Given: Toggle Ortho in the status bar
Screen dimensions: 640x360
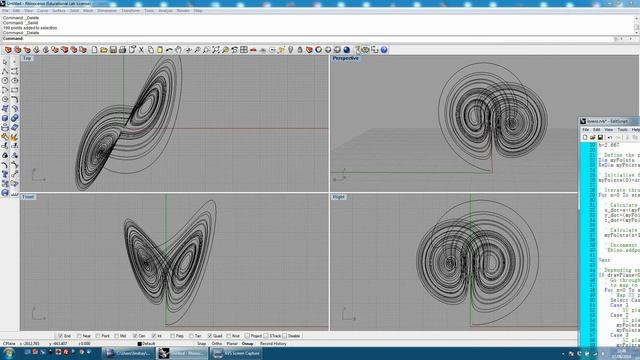Looking at the screenshot, I should [217, 344].
